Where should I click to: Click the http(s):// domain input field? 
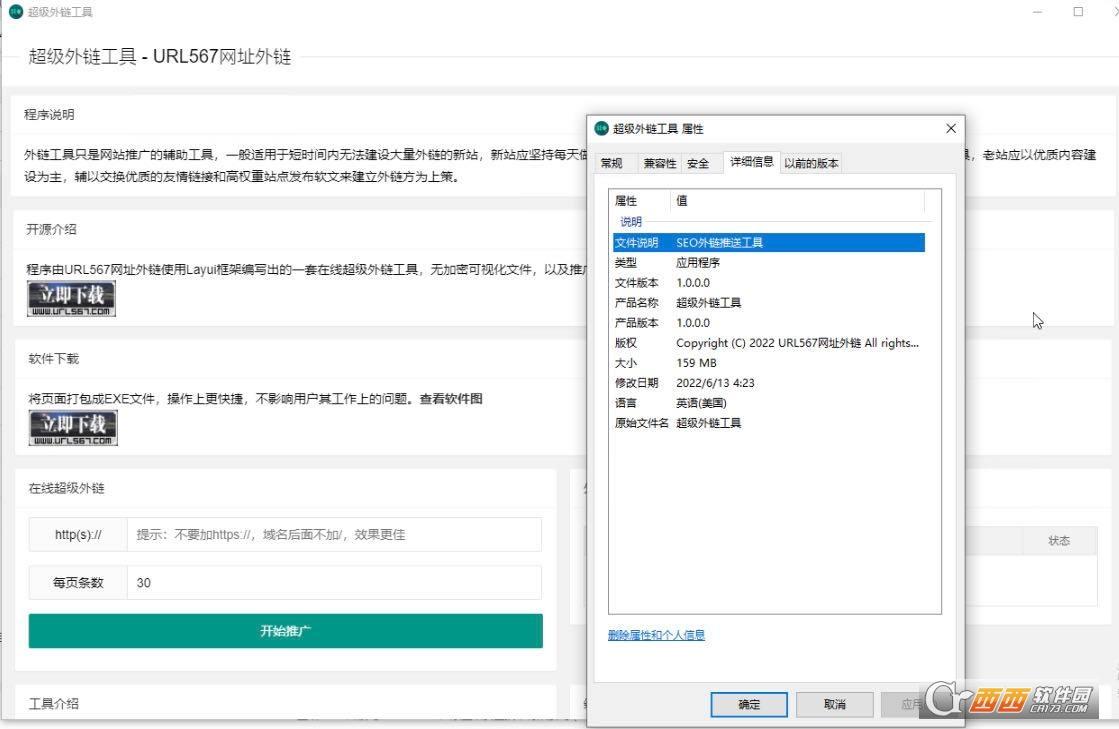pyautogui.click(x=334, y=534)
